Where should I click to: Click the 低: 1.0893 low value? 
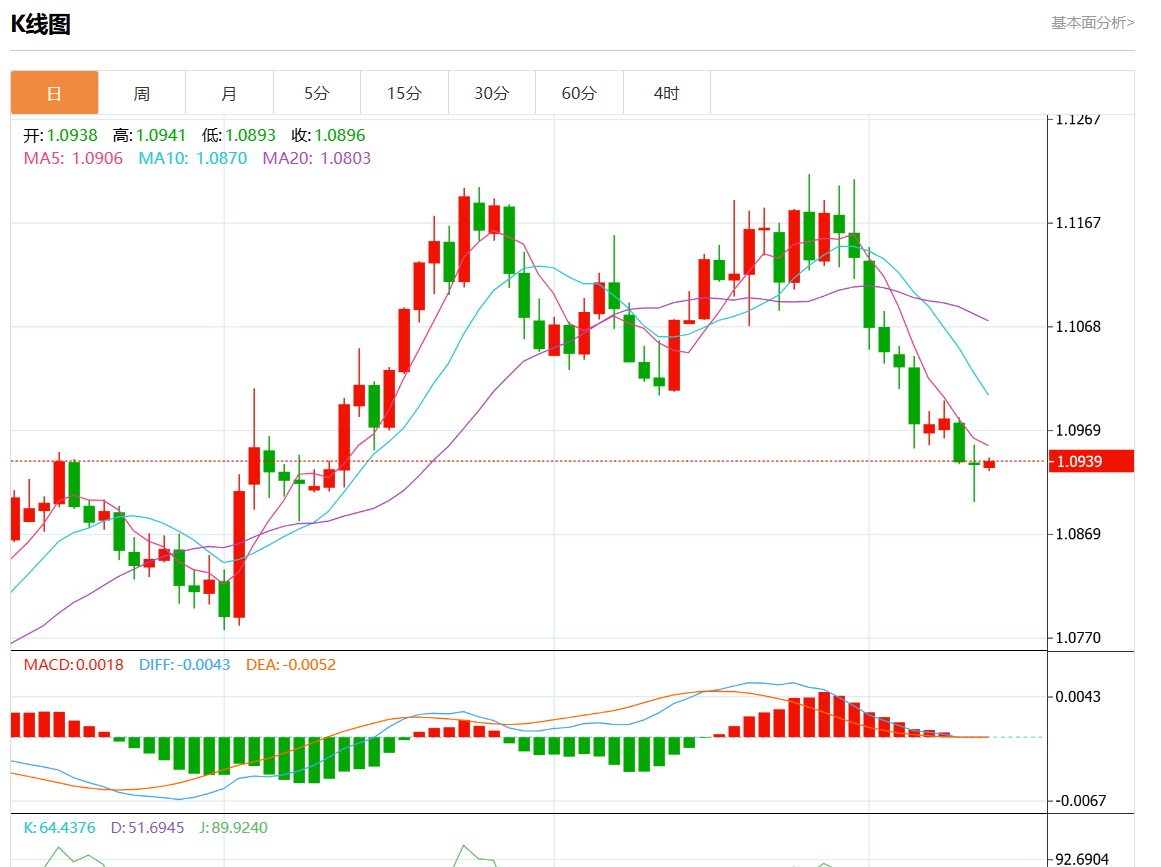(238, 135)
